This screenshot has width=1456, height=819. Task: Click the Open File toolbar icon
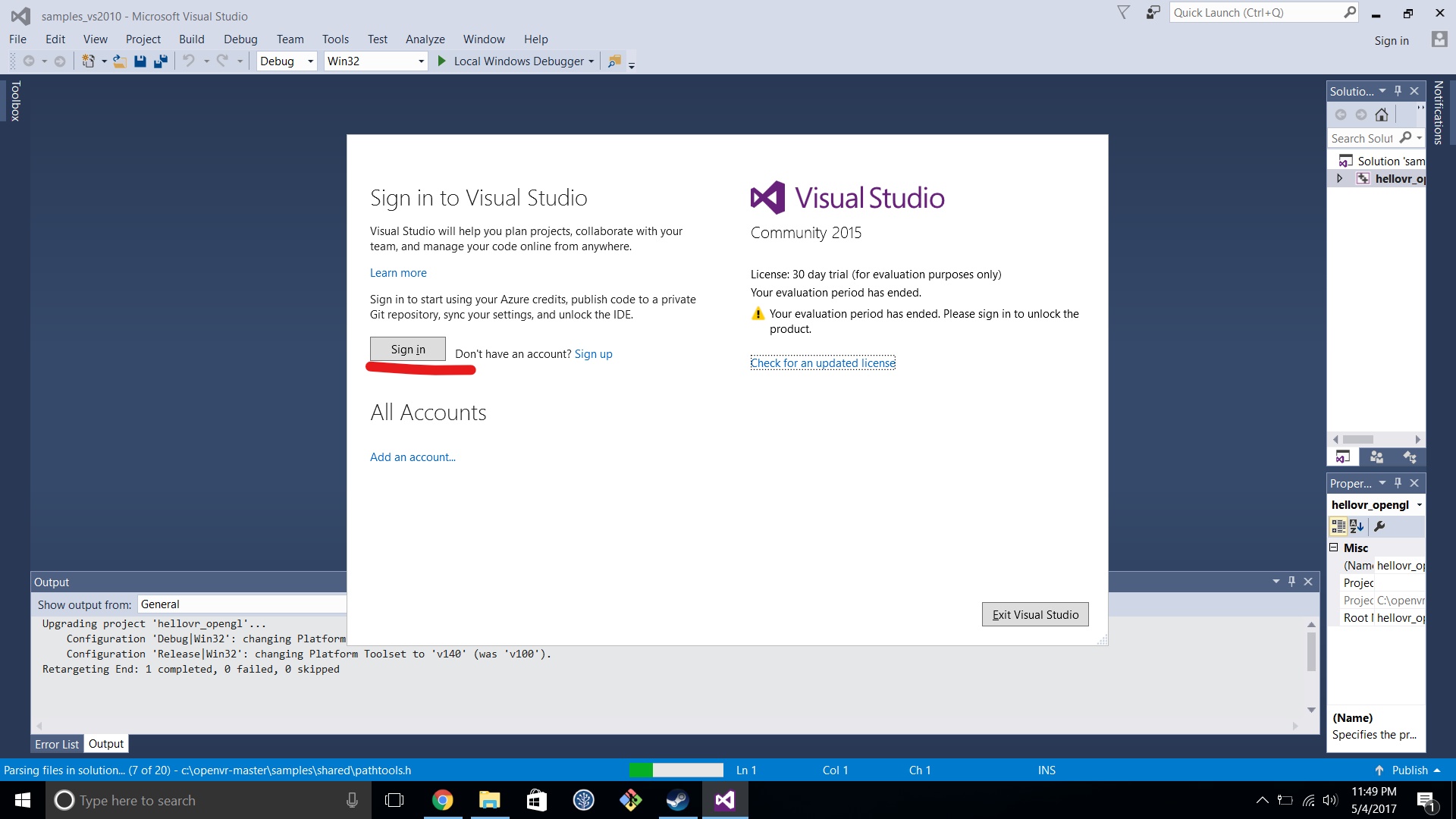[x=119, y=61]
